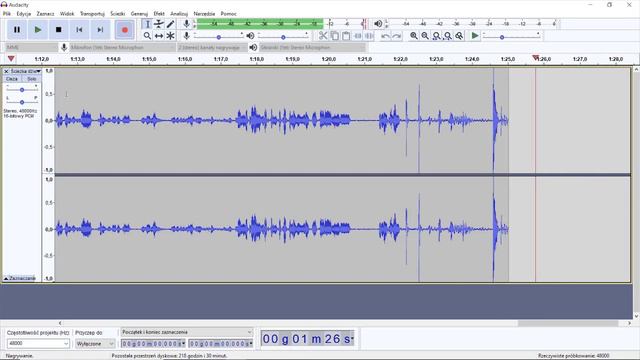Click the red Record button

pyautogui.click(x=124, y=30)
